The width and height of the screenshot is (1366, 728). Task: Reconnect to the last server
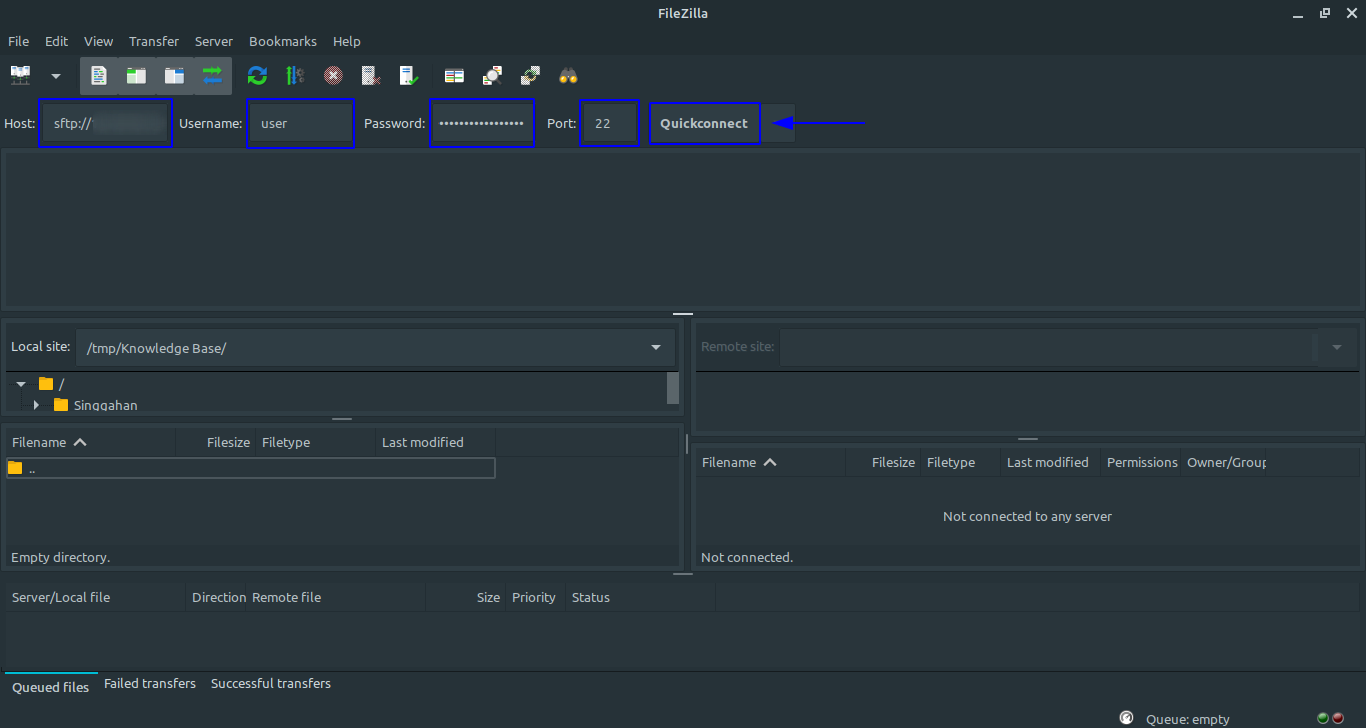pyautogui.click(x=408, y=76)
